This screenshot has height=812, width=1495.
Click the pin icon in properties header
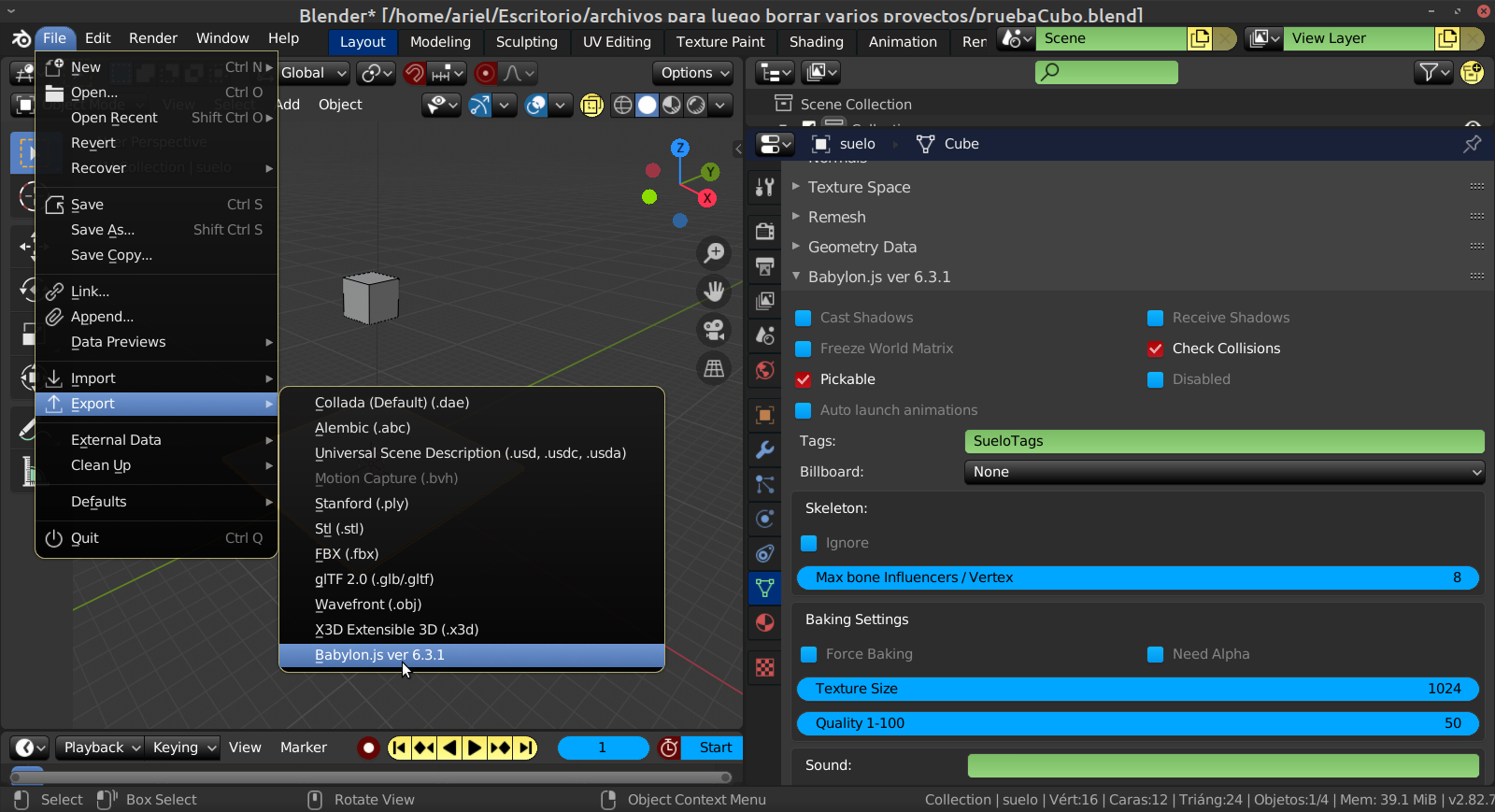[x=1472, y=144]
